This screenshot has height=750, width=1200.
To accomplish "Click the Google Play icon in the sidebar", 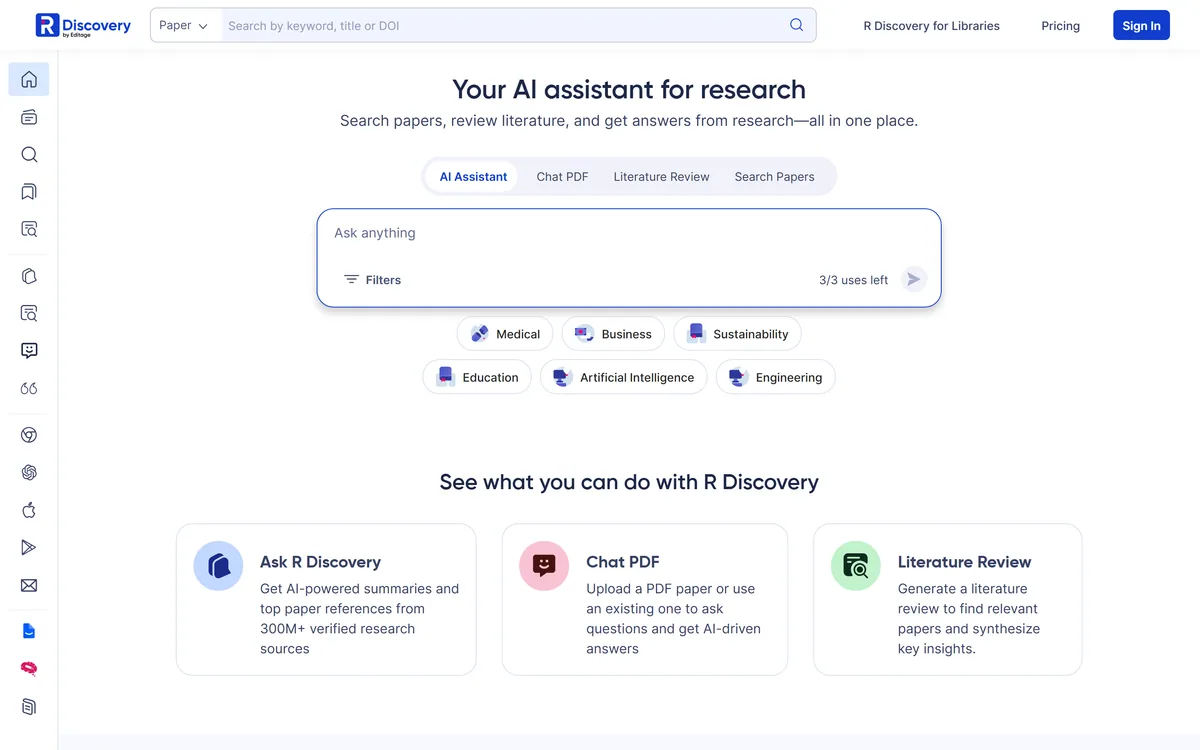I will pyautogui.click(x=29, y=547).
